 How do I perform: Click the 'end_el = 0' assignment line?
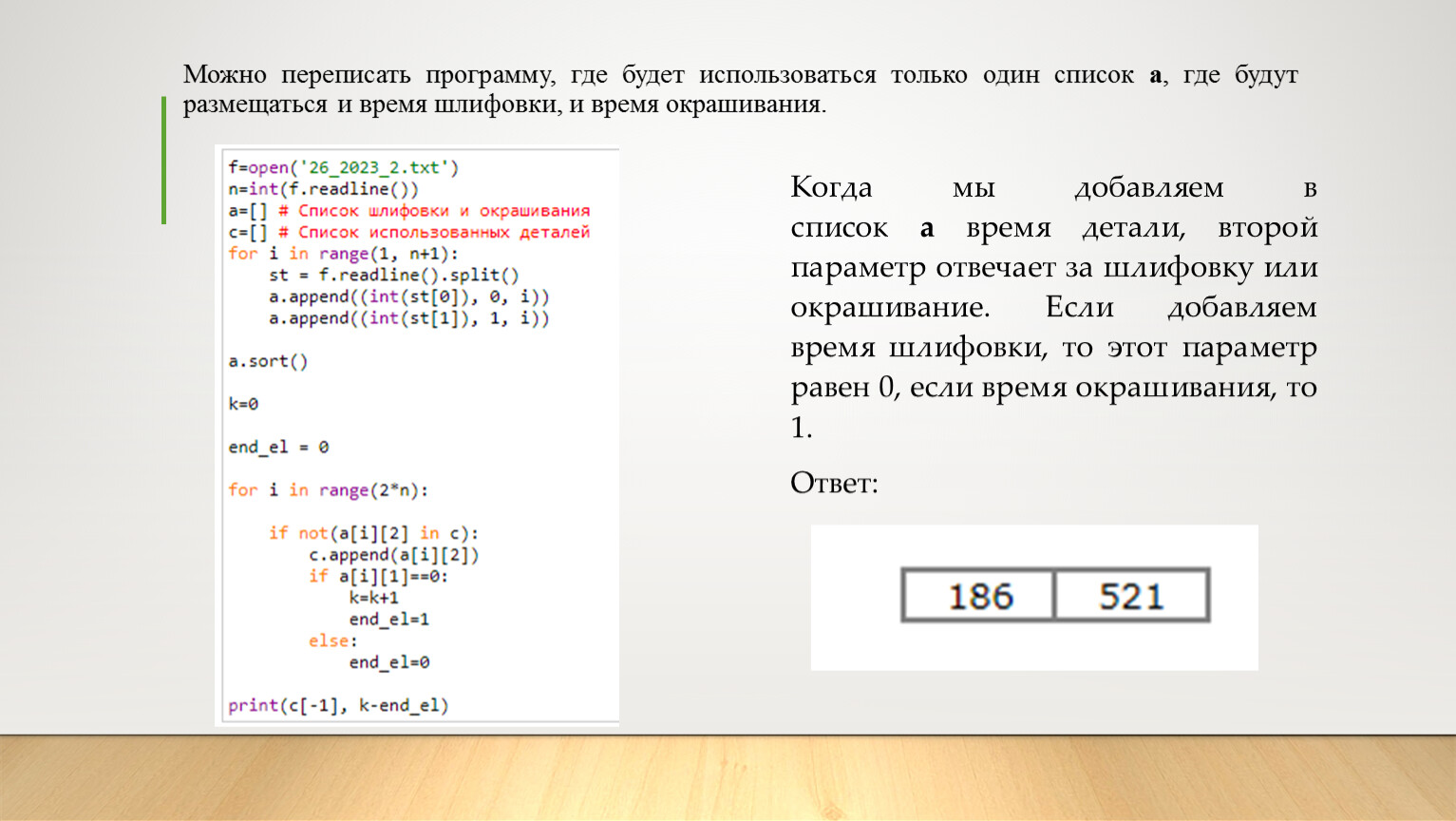point(278,447)
